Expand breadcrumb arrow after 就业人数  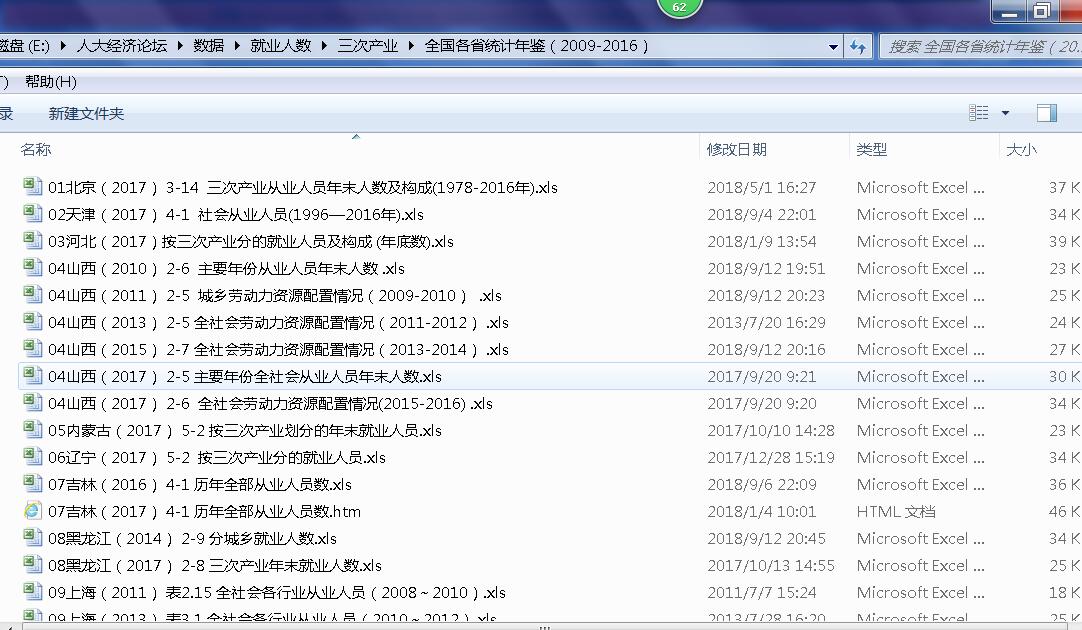pos(324,46)
